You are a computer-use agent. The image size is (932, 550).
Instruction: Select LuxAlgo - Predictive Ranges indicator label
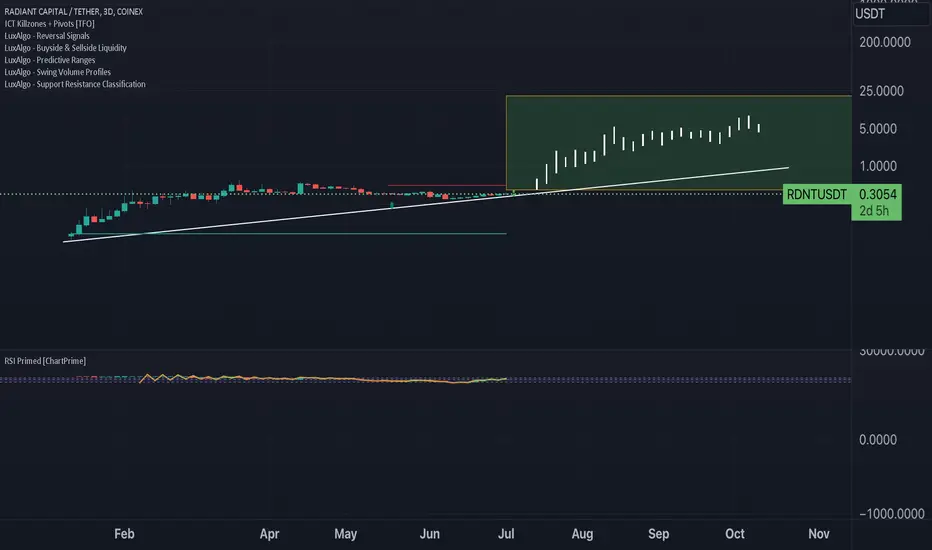coord(49,60)
